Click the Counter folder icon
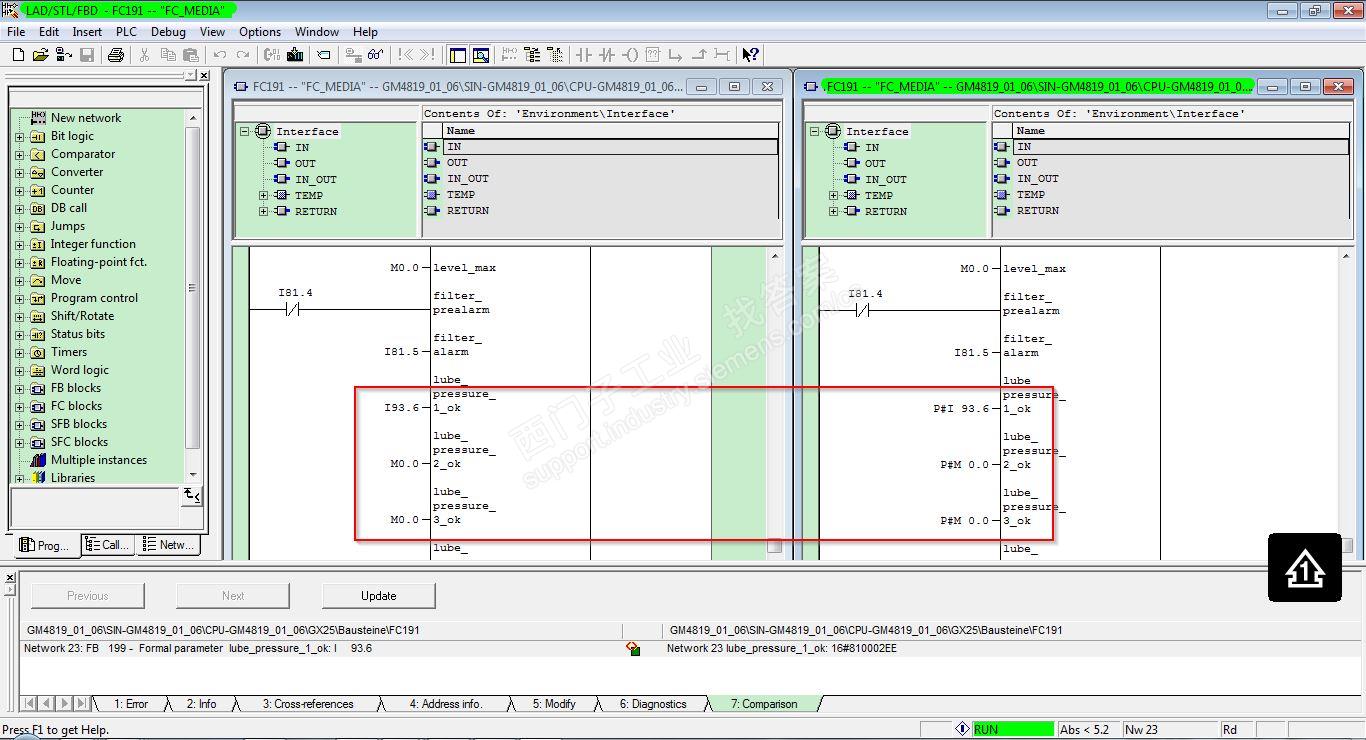The image size is (1366, 740). (x=38, y=190)
